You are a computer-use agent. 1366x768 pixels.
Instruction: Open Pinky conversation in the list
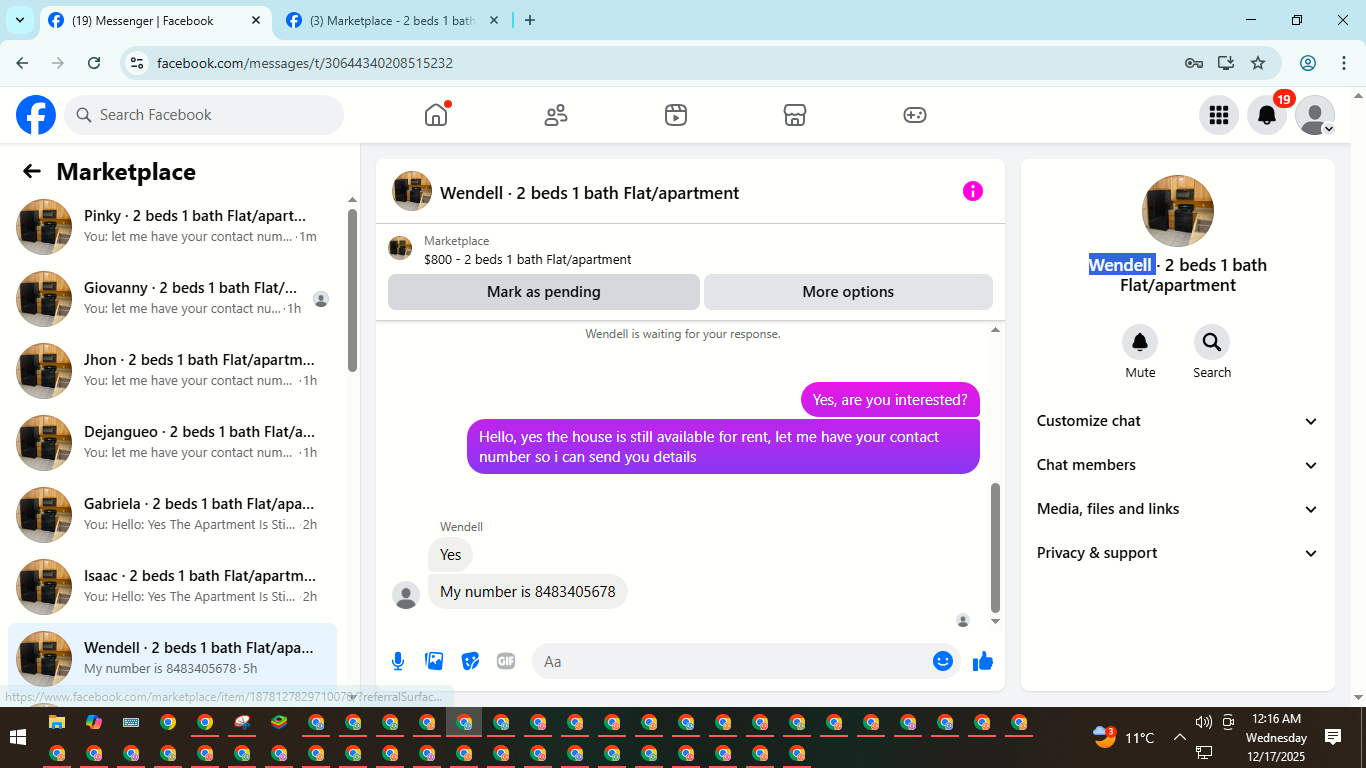click(x=172, y=227)
